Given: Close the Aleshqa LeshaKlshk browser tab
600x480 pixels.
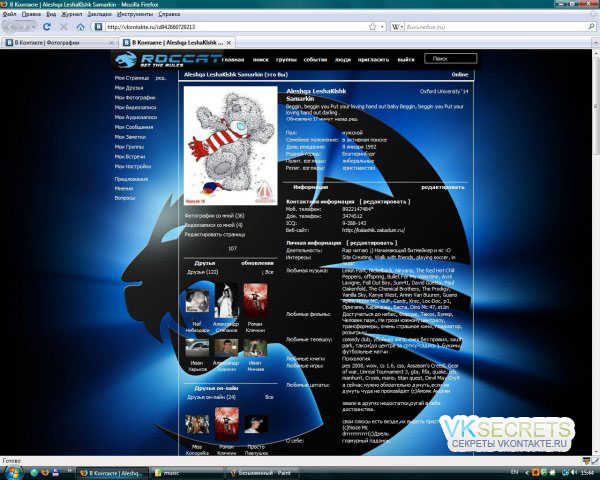Looking at the screenshot, I should point(229,42).
